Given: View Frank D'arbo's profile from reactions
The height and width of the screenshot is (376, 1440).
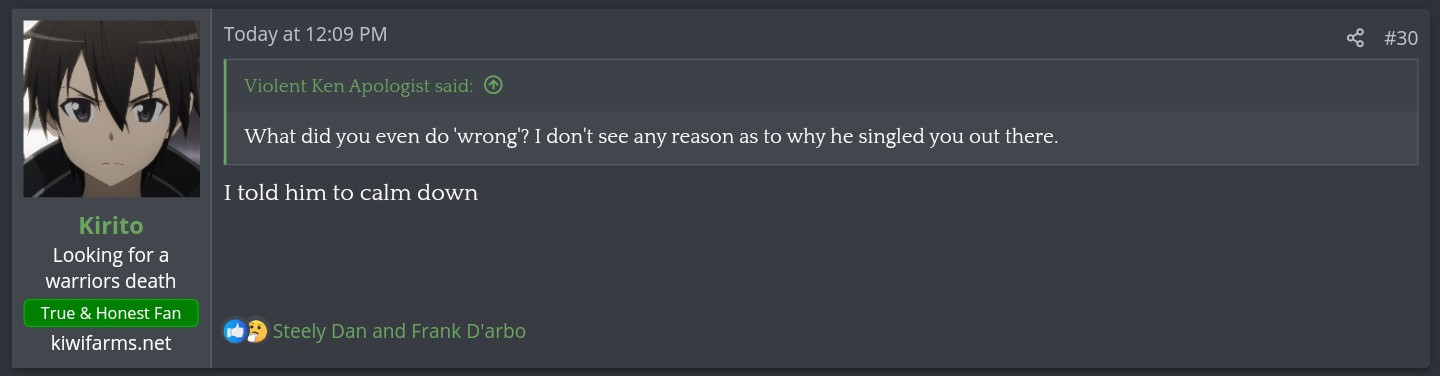Looking at the screenshot, I should click(x=467, y=331).
